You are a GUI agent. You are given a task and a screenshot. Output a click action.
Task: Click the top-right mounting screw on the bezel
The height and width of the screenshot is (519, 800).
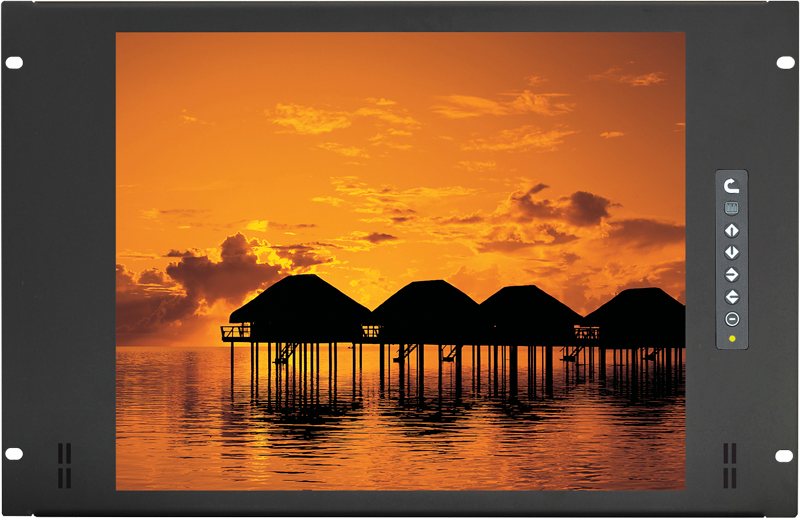786,63
